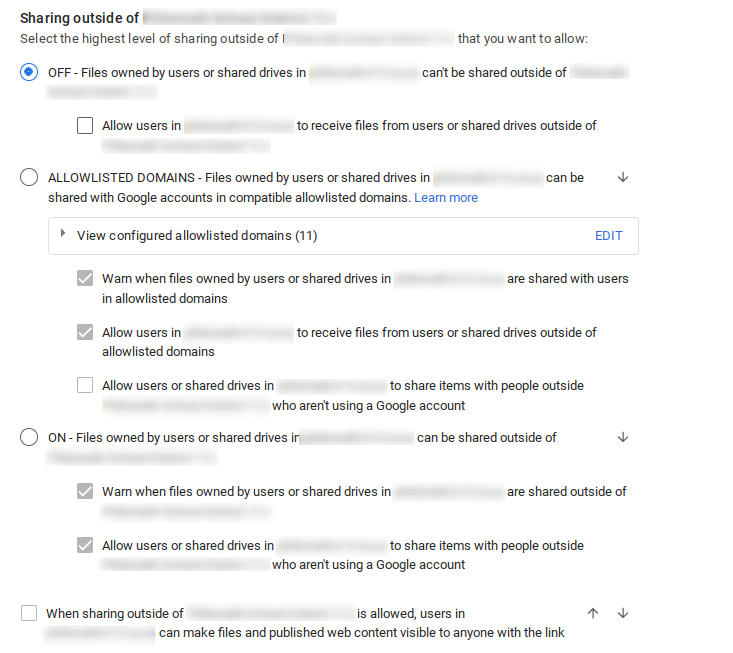Enable receiving outside files under OFF option
The image size is (733, 653).
coord(85,126)
